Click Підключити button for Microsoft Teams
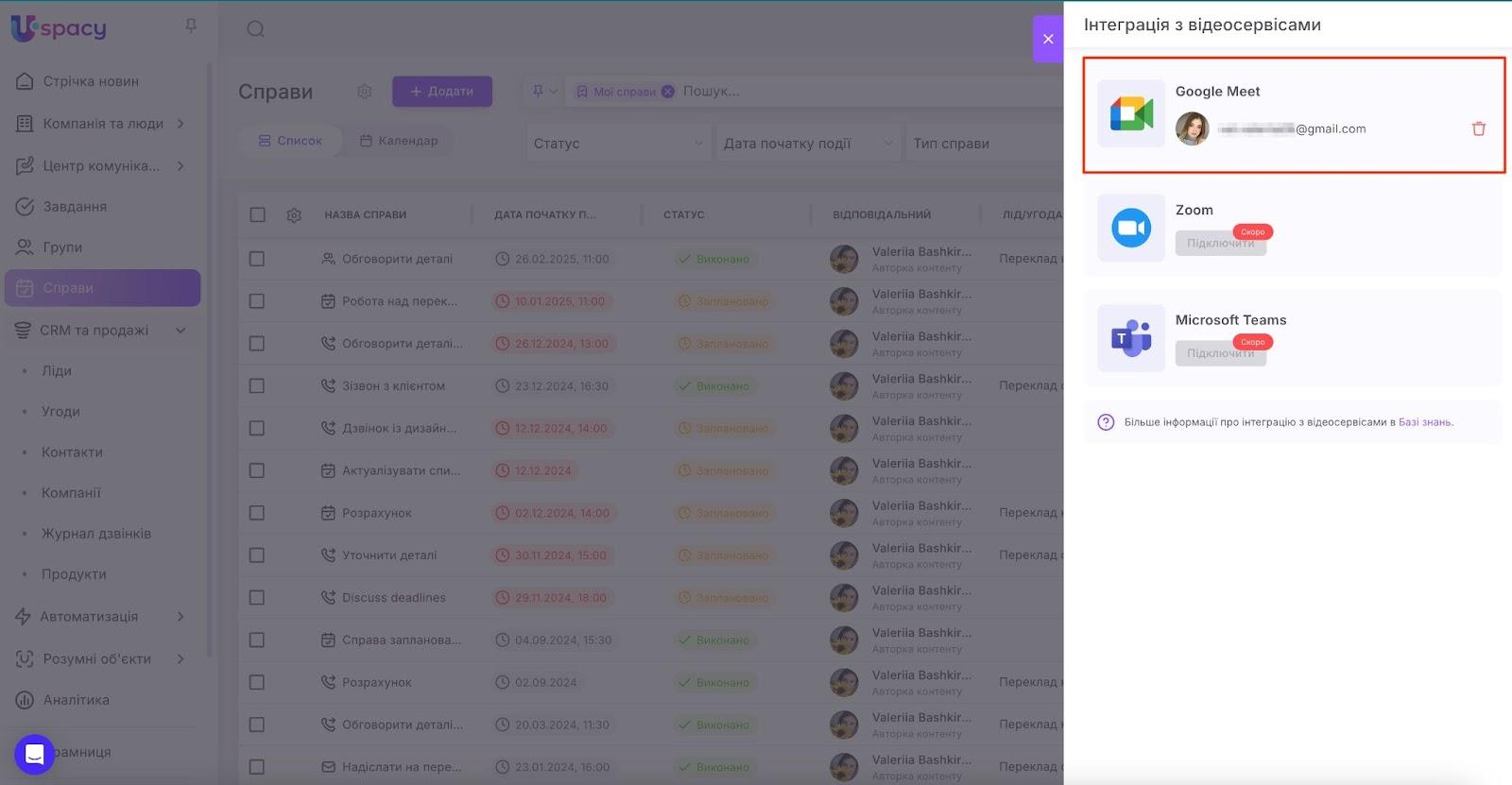1512x785 pixels. point(1221,353)
